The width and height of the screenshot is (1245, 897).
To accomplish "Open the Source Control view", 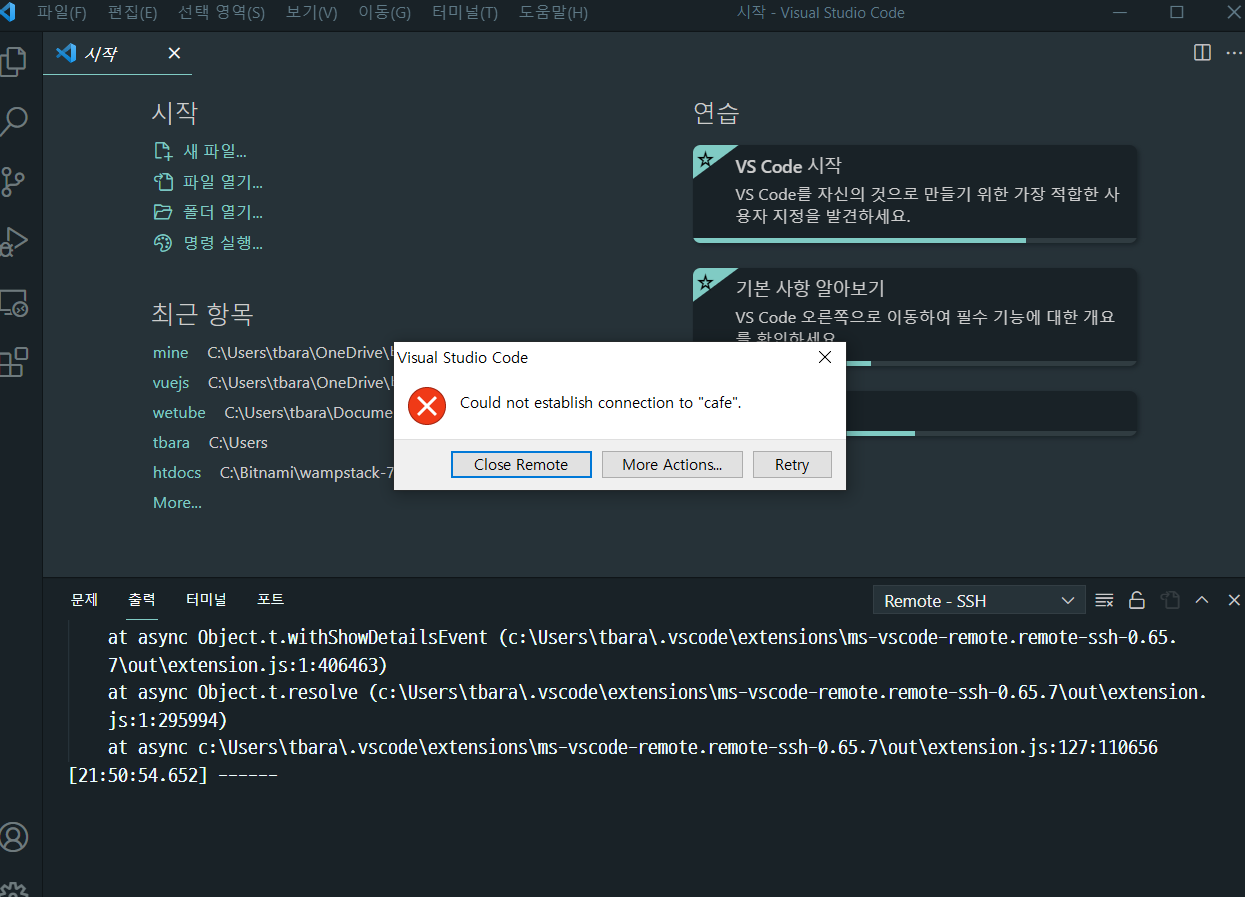I will [14, 182].
